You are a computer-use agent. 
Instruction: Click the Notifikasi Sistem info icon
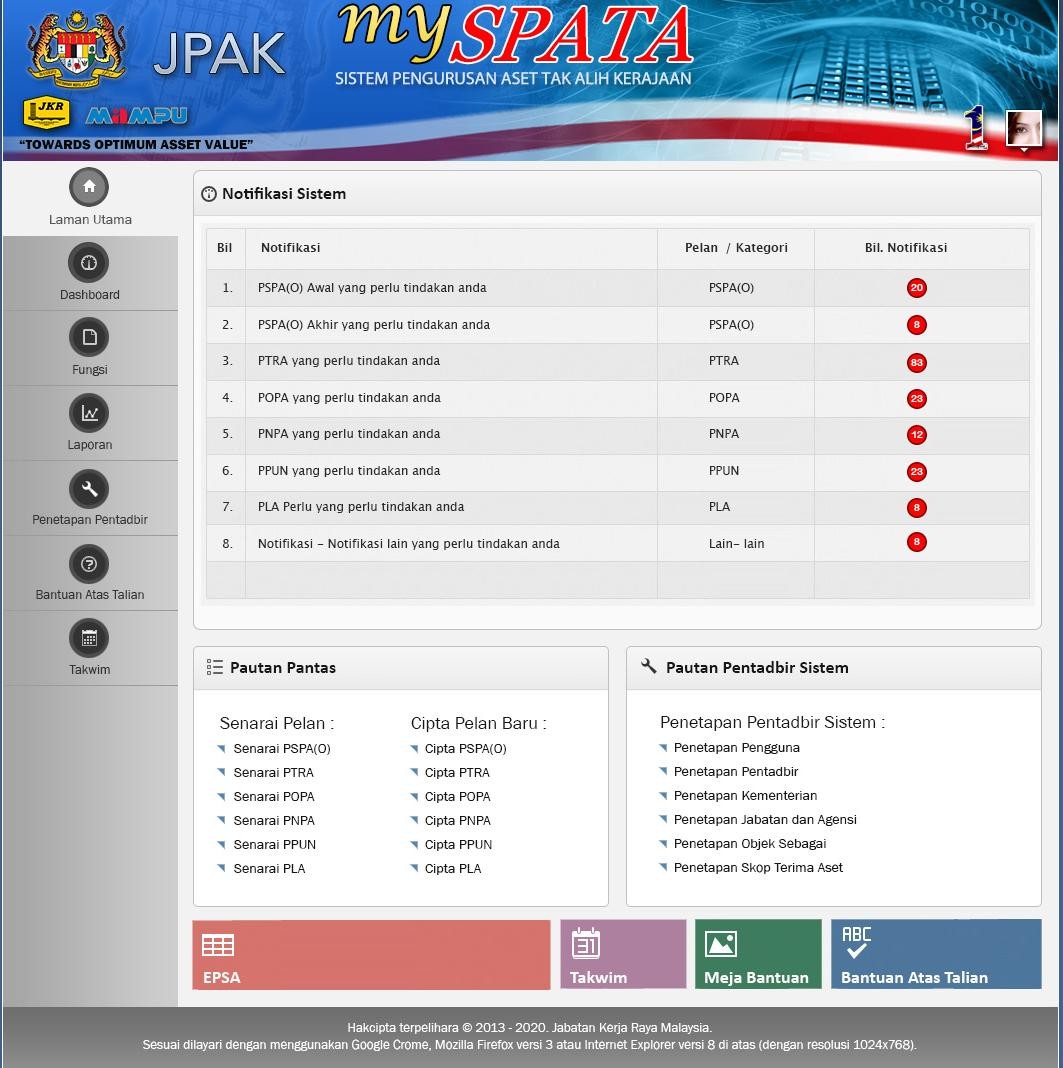tap(211, 194)
